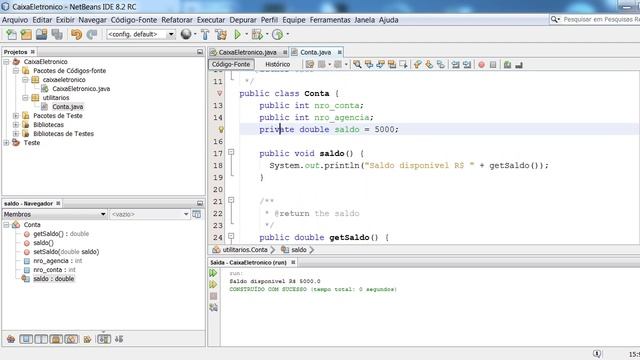Screen dimensions: 640x360
Task: Open the Ferramentas menu
Action: [x=330, y=20]
